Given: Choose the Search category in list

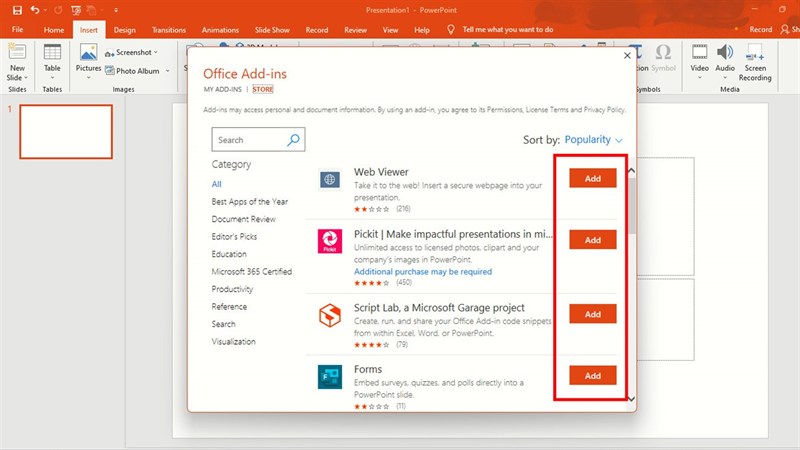Looking at the screenshot, I should [x=223, y=324].
